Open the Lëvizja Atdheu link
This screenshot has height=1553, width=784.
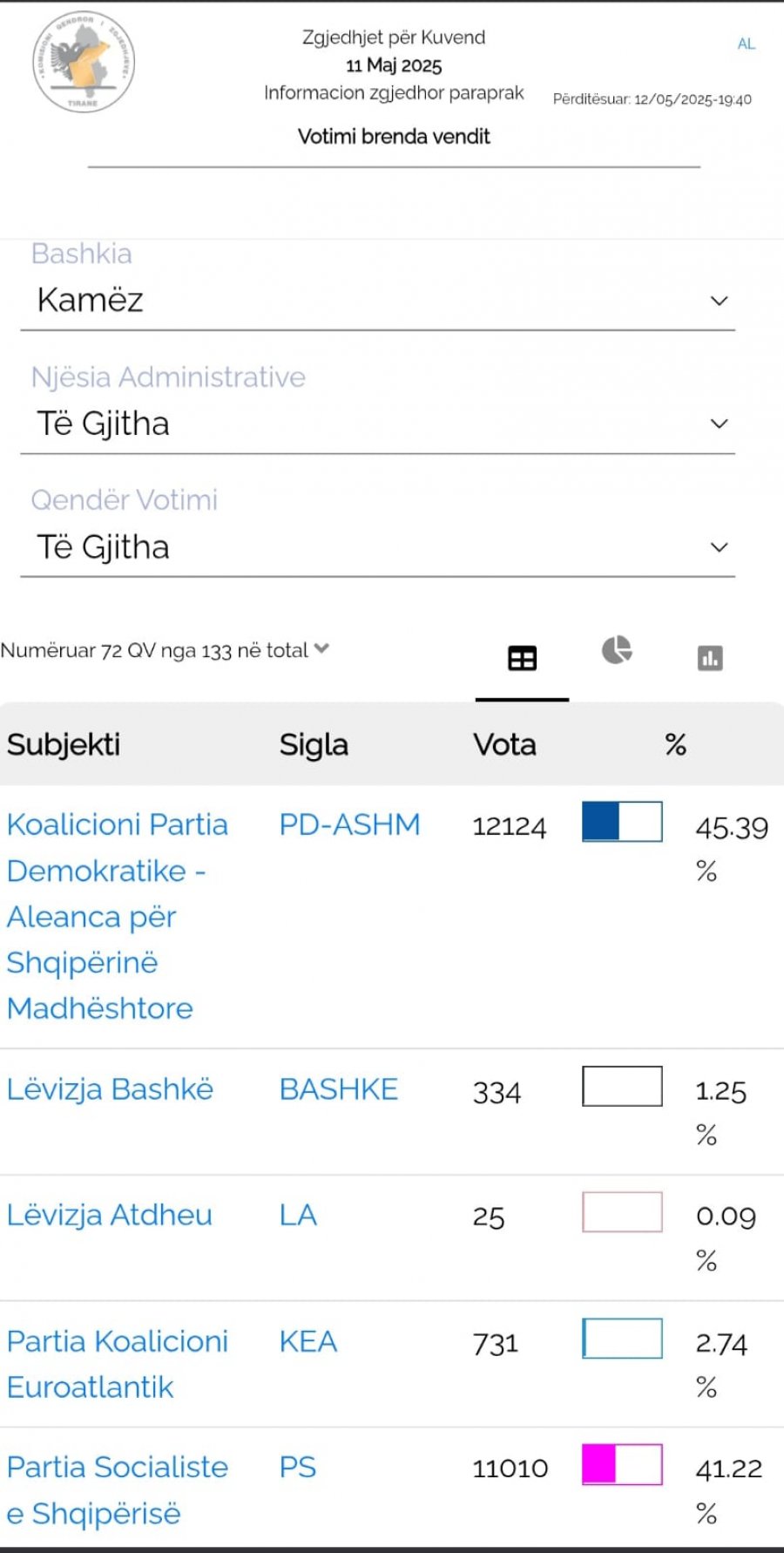click(109, 1215)
